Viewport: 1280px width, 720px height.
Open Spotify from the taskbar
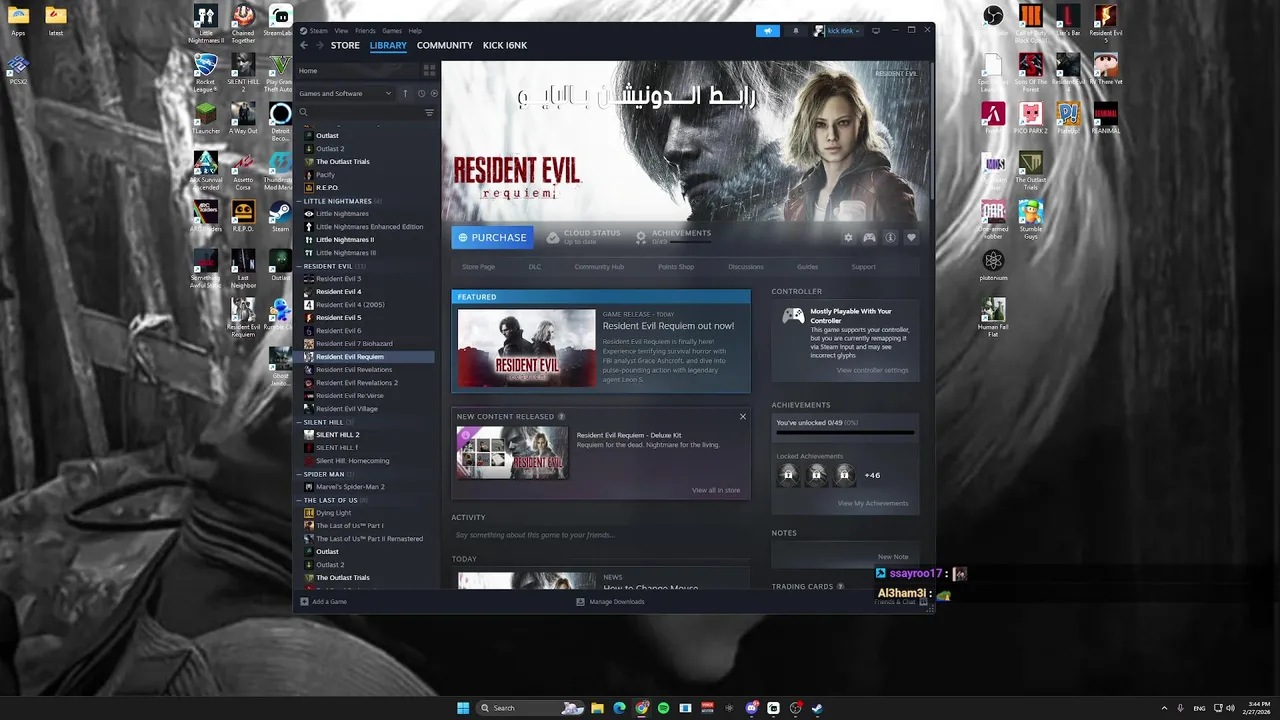pyautogui.click(x=663, y=708)
